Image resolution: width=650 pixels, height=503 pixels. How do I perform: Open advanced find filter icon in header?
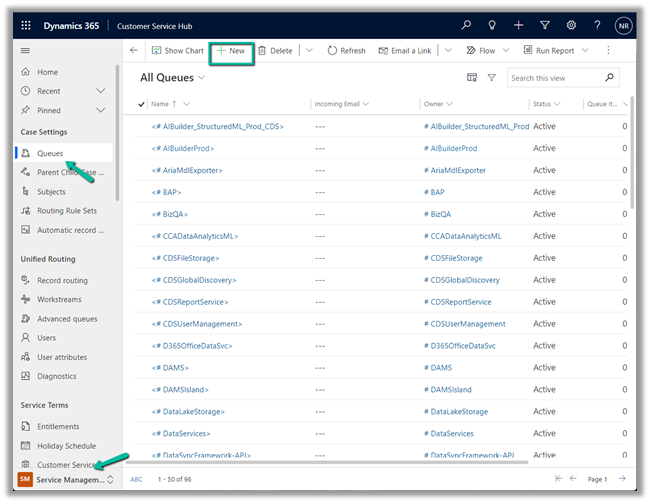(x=545, y=24)
